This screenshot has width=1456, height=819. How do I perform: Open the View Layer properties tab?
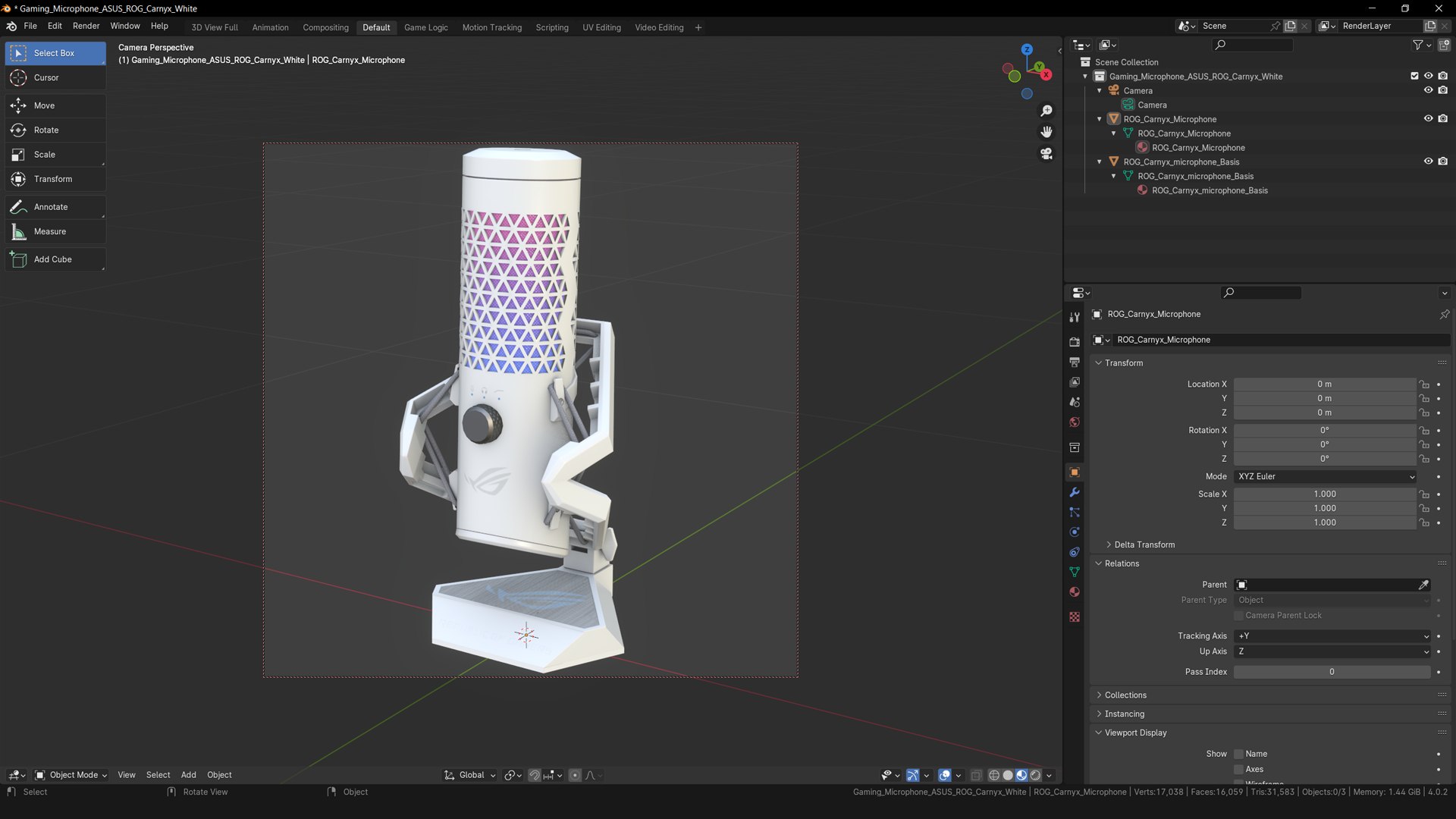pos(1075,382)
